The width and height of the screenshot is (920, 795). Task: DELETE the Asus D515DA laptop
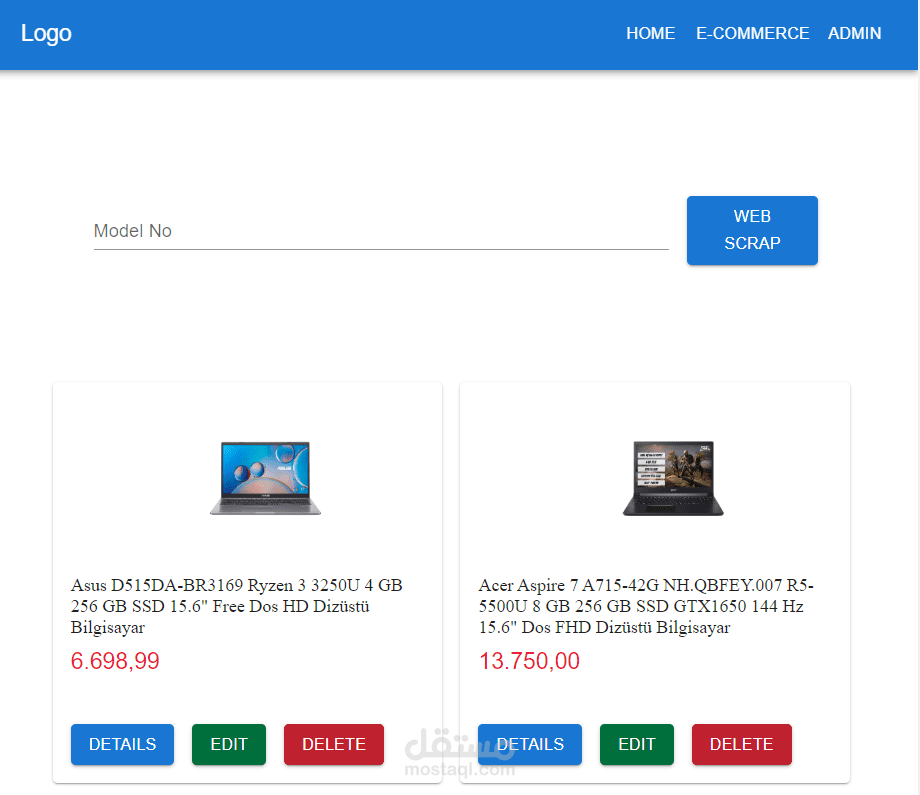(334, 744)
